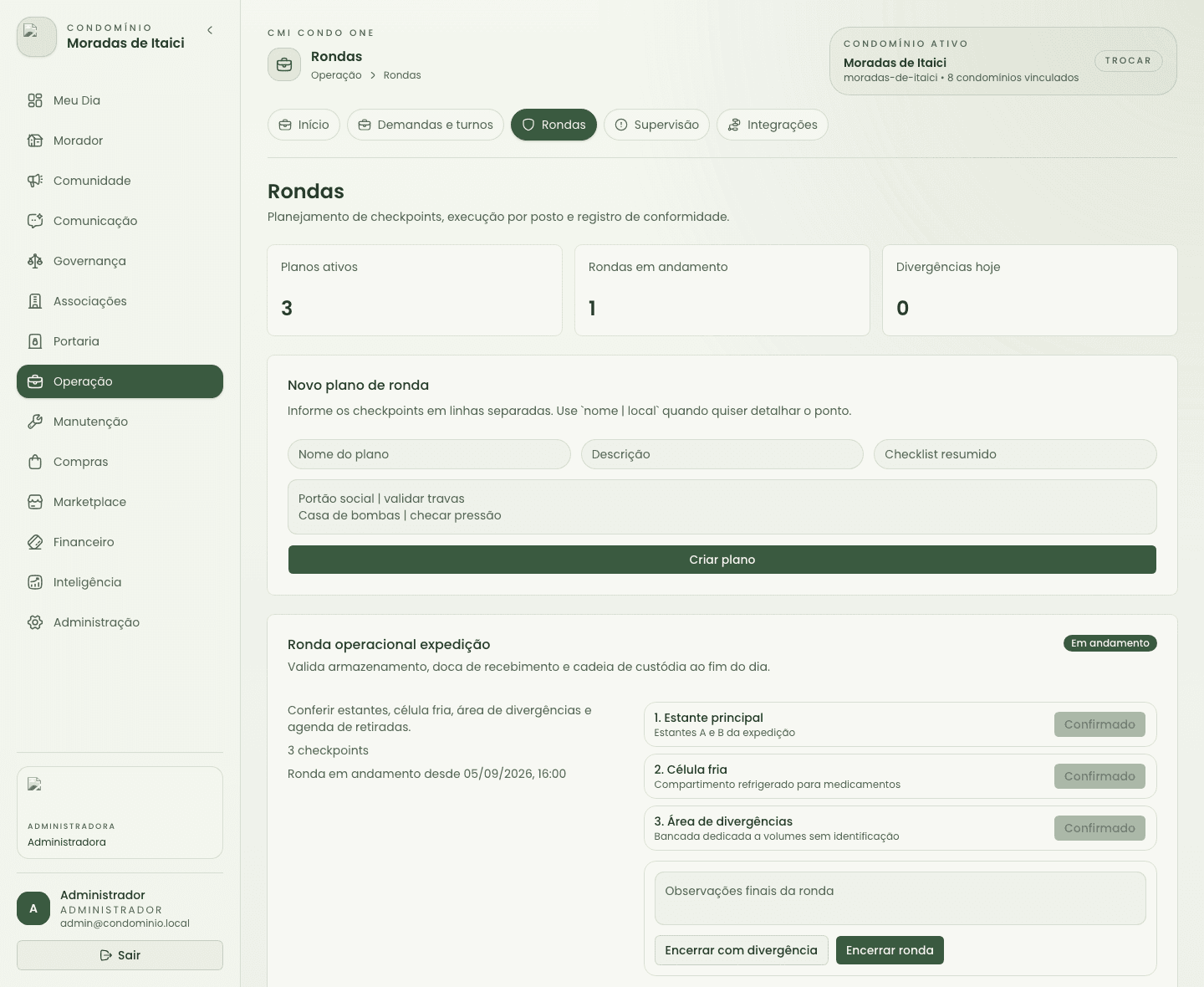Click the Administração gear icon
This screenshot has height=987, width=1204.
pyautogui.click(x=35, y=622)
